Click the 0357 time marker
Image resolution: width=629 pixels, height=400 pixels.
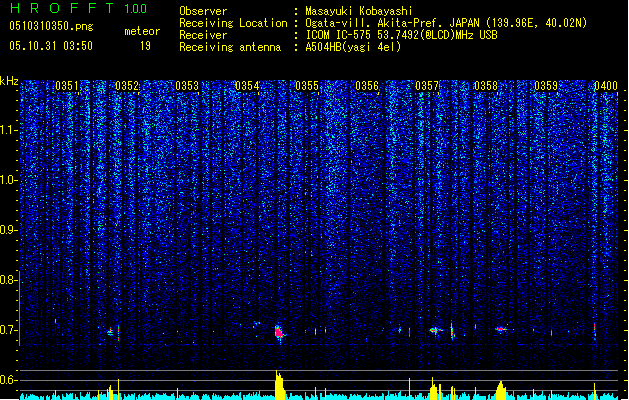coord(427,86)
